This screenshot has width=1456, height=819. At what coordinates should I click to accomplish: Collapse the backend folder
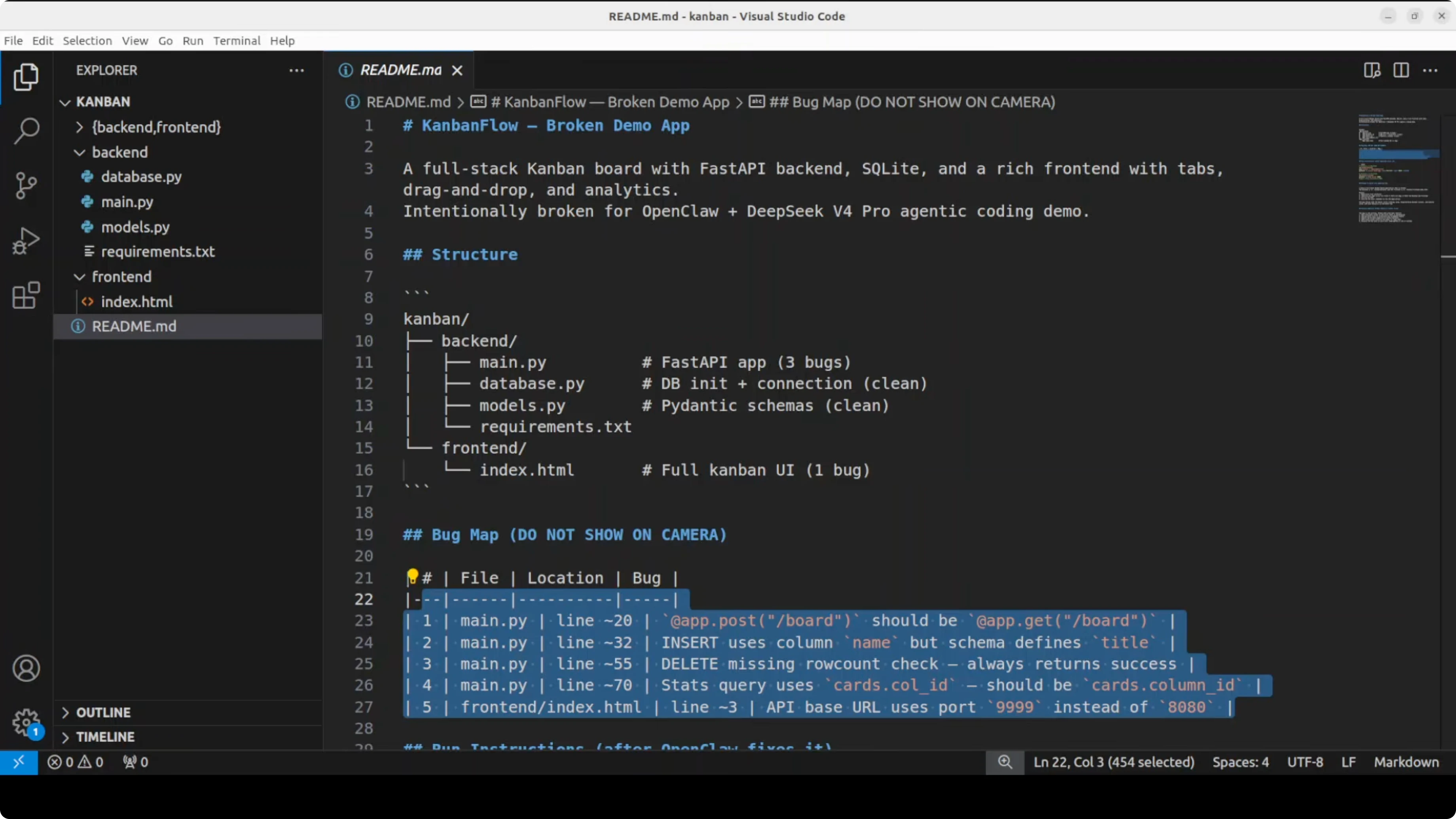(x=80, y=153)
